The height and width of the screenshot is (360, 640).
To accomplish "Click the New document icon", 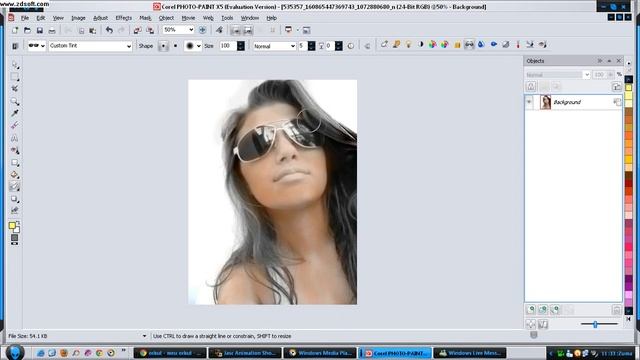I will coord(15,30).
